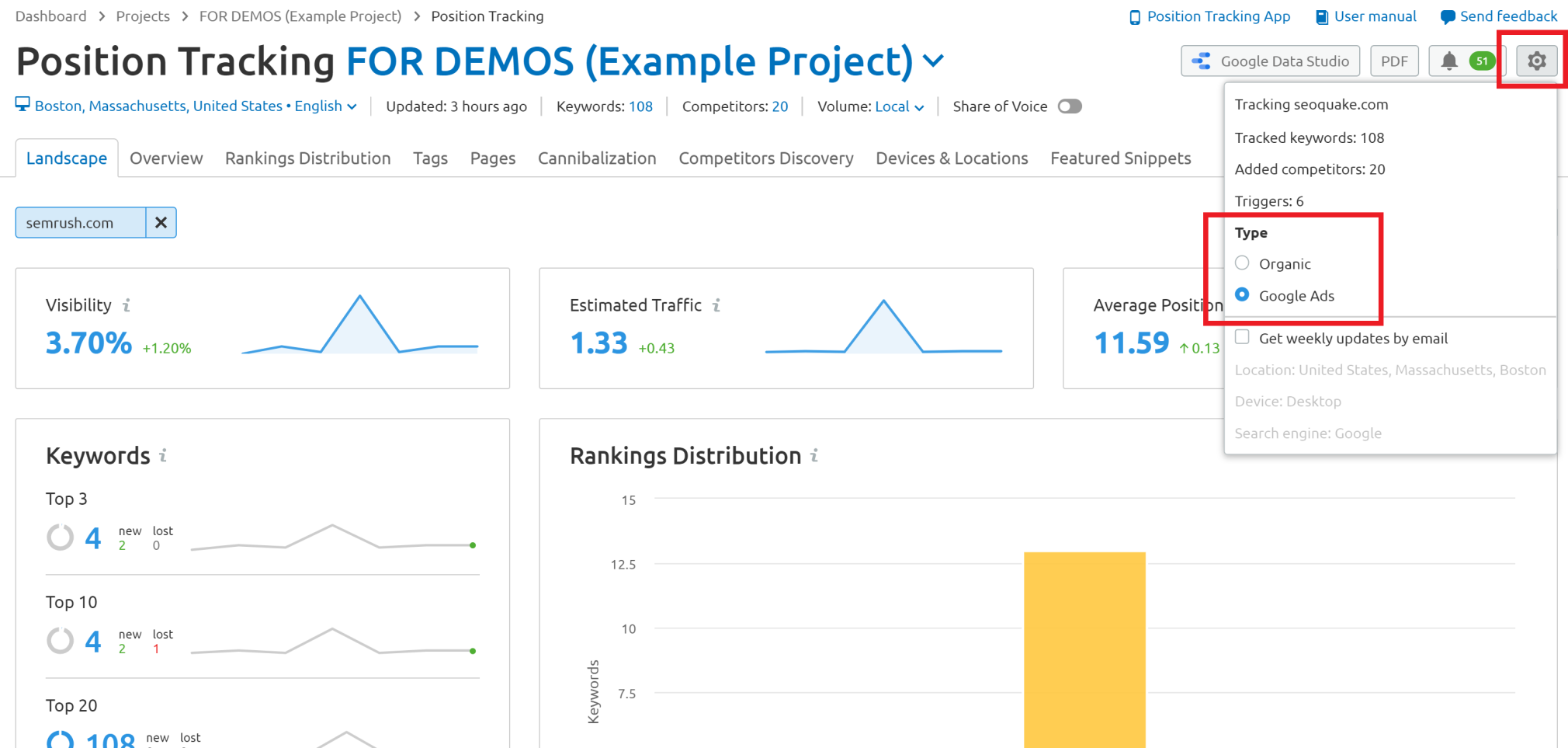Open Rankings Distribution tab
Viewport: 1568px width, 748px height.
point(308,158)
